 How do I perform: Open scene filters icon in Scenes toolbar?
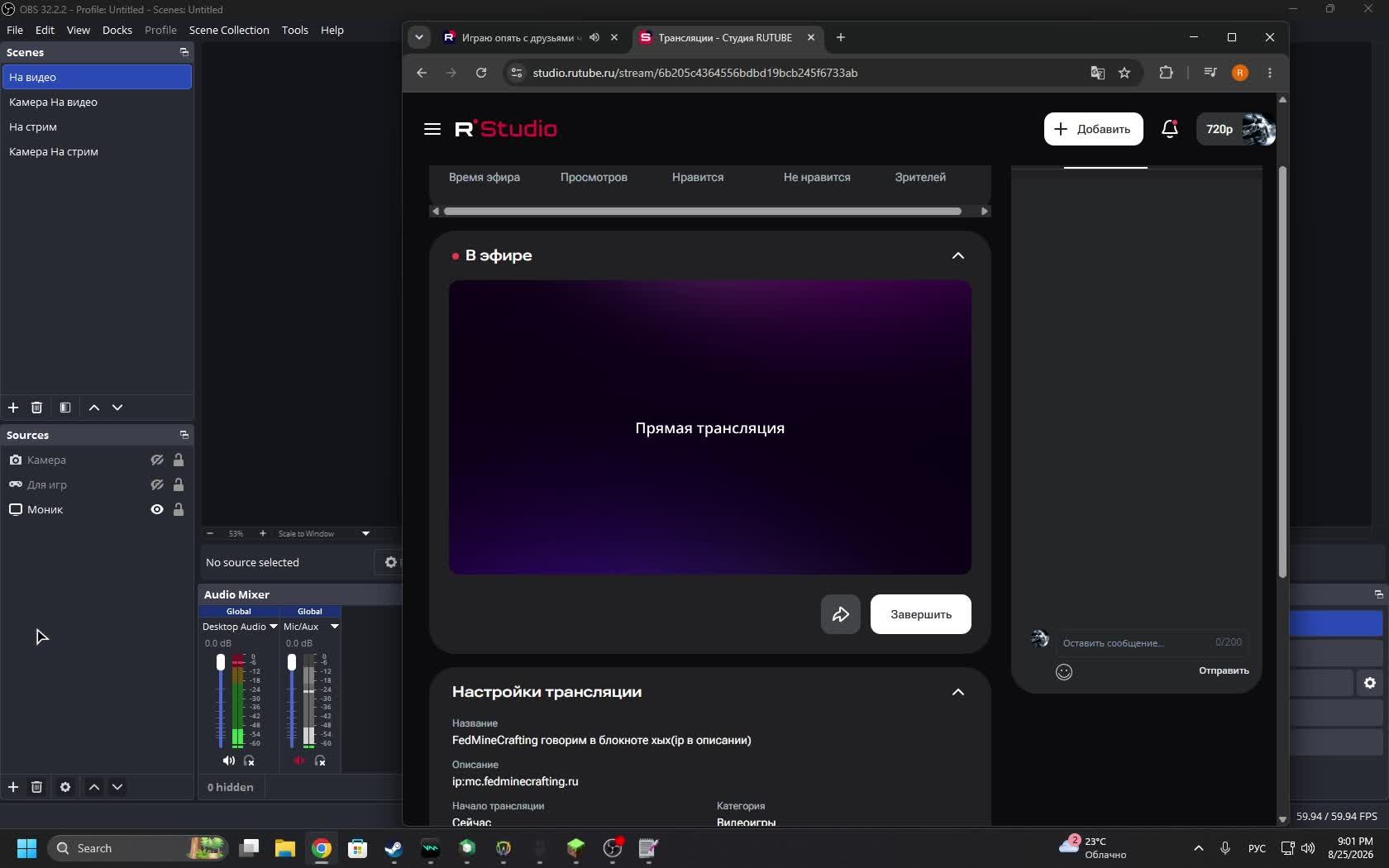[65, 408]
